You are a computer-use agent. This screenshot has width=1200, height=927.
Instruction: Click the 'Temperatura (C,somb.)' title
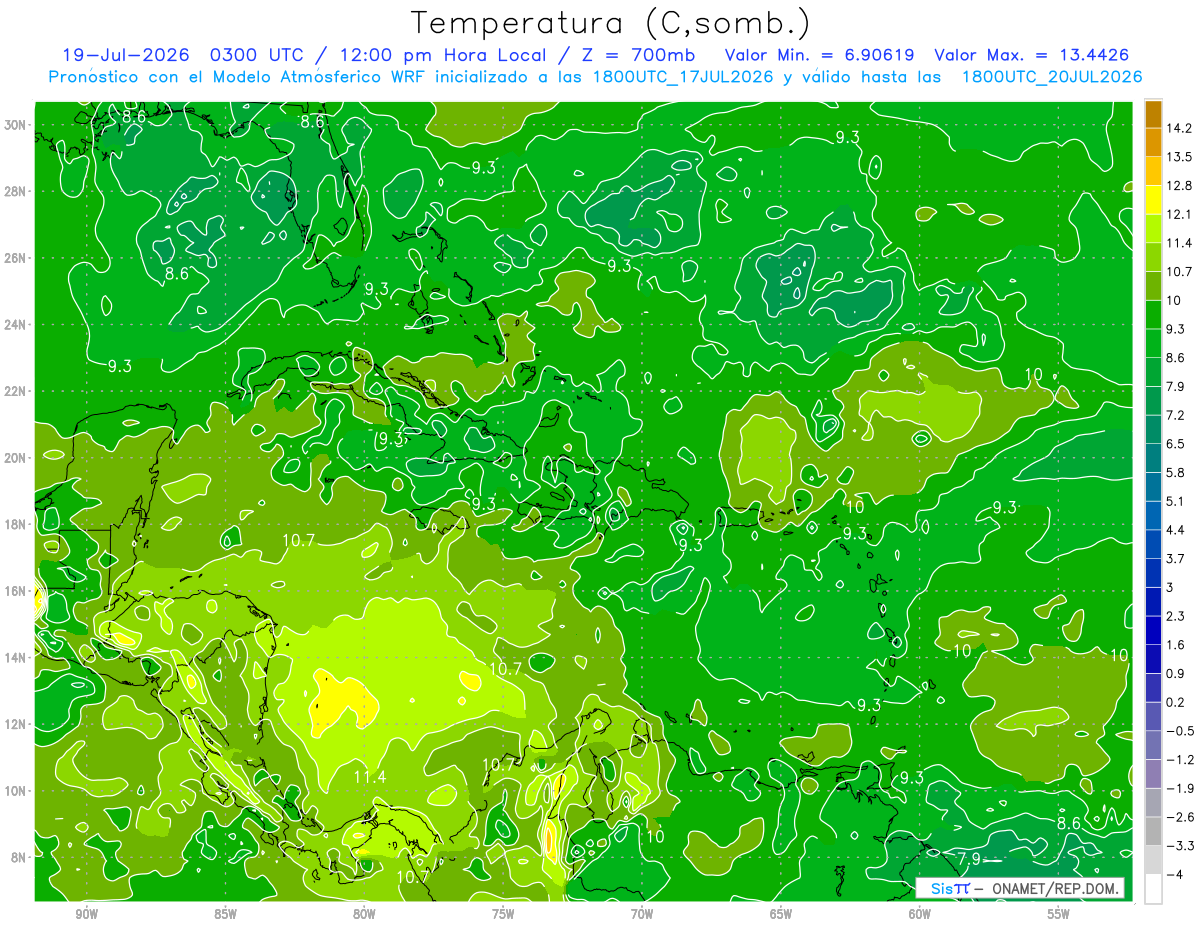tap(611, 23)
